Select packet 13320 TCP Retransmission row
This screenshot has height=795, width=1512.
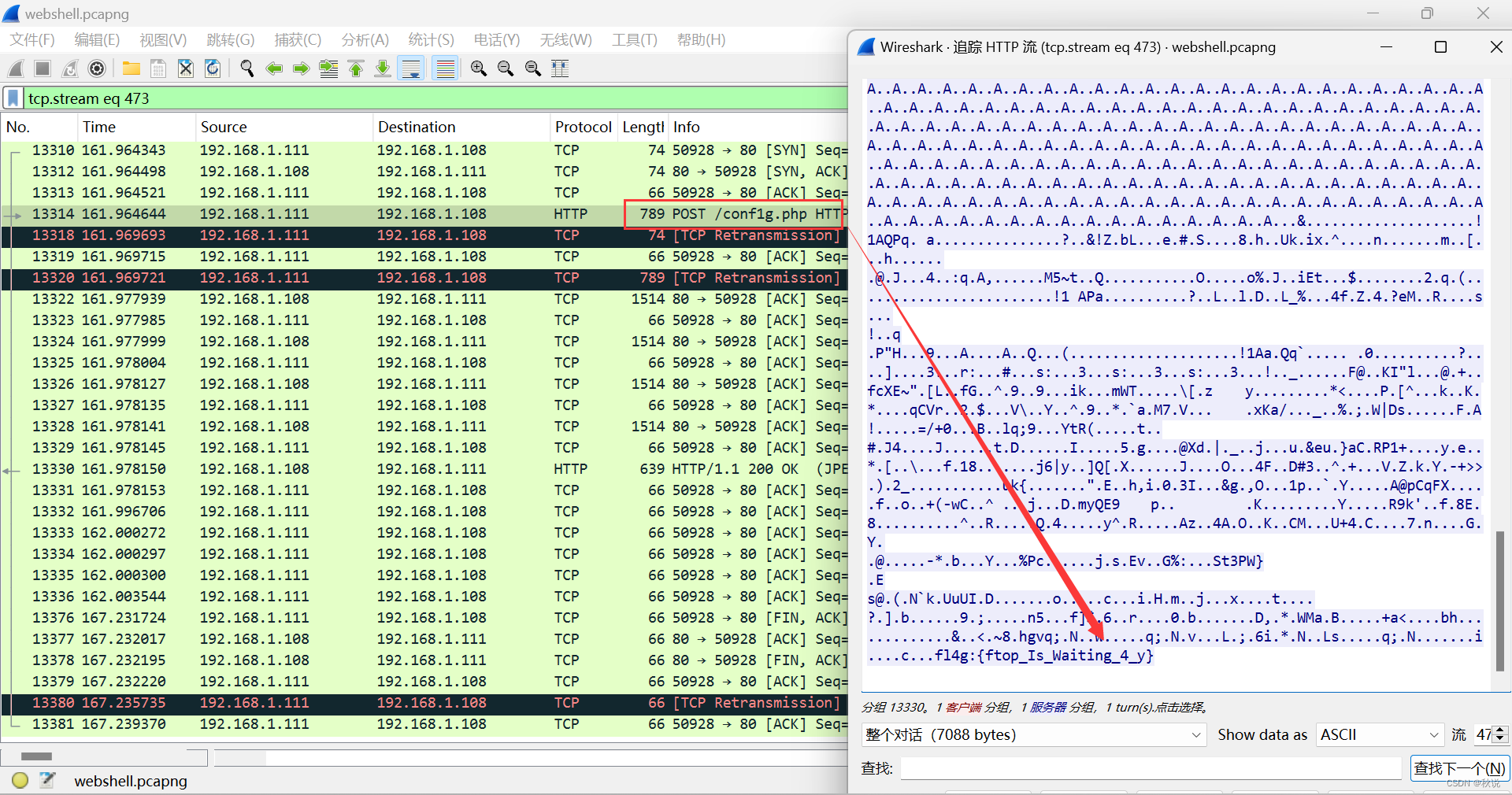pyautogui.click(x=424, y=278)
